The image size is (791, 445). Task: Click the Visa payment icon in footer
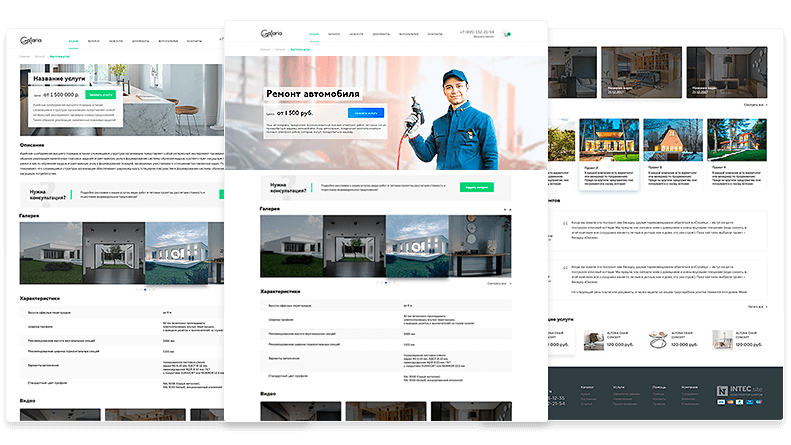pos(721,402)
